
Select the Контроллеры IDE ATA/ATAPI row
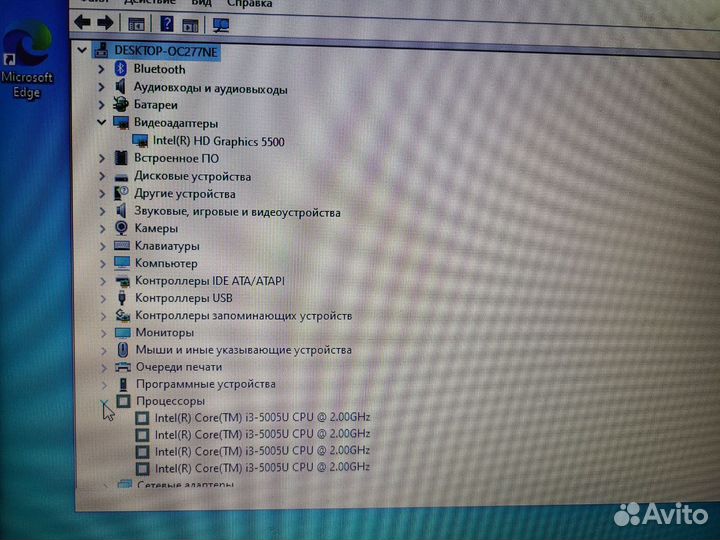click(210, 281)
